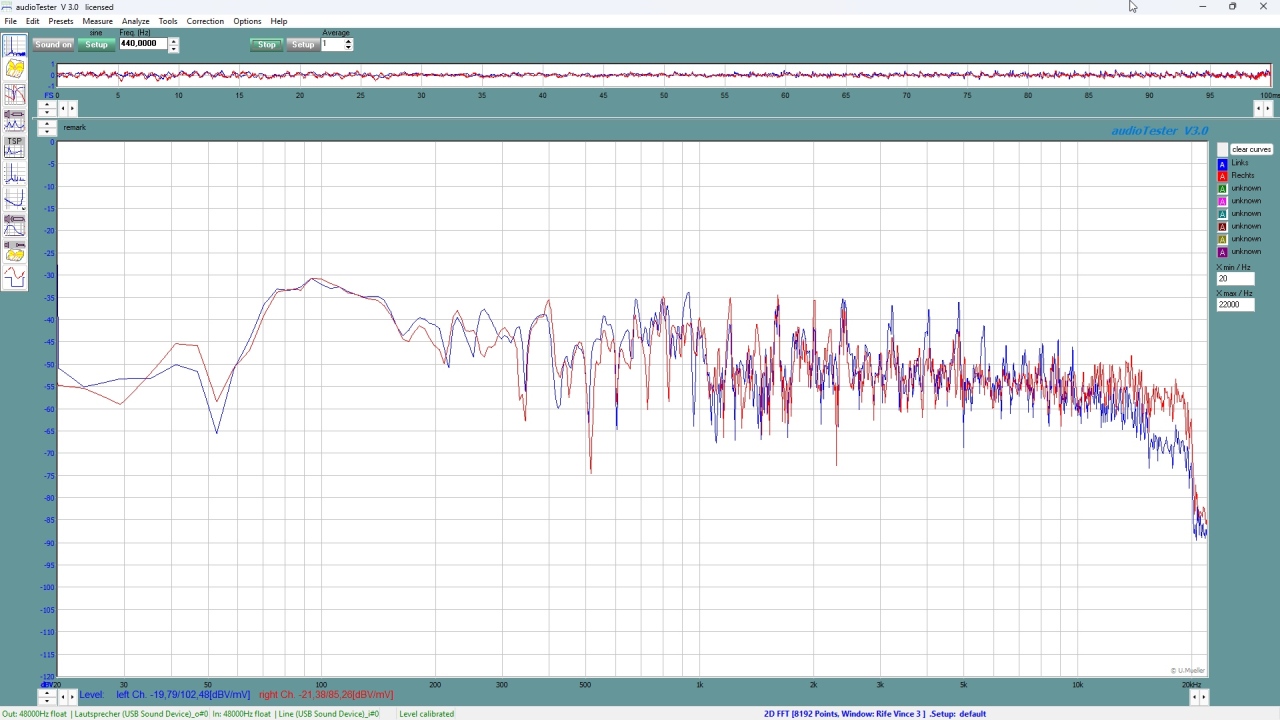Viewport: 1280px width, 720px height.
Task: Select the speaker impulse response icon
Action: click(15, 225)
